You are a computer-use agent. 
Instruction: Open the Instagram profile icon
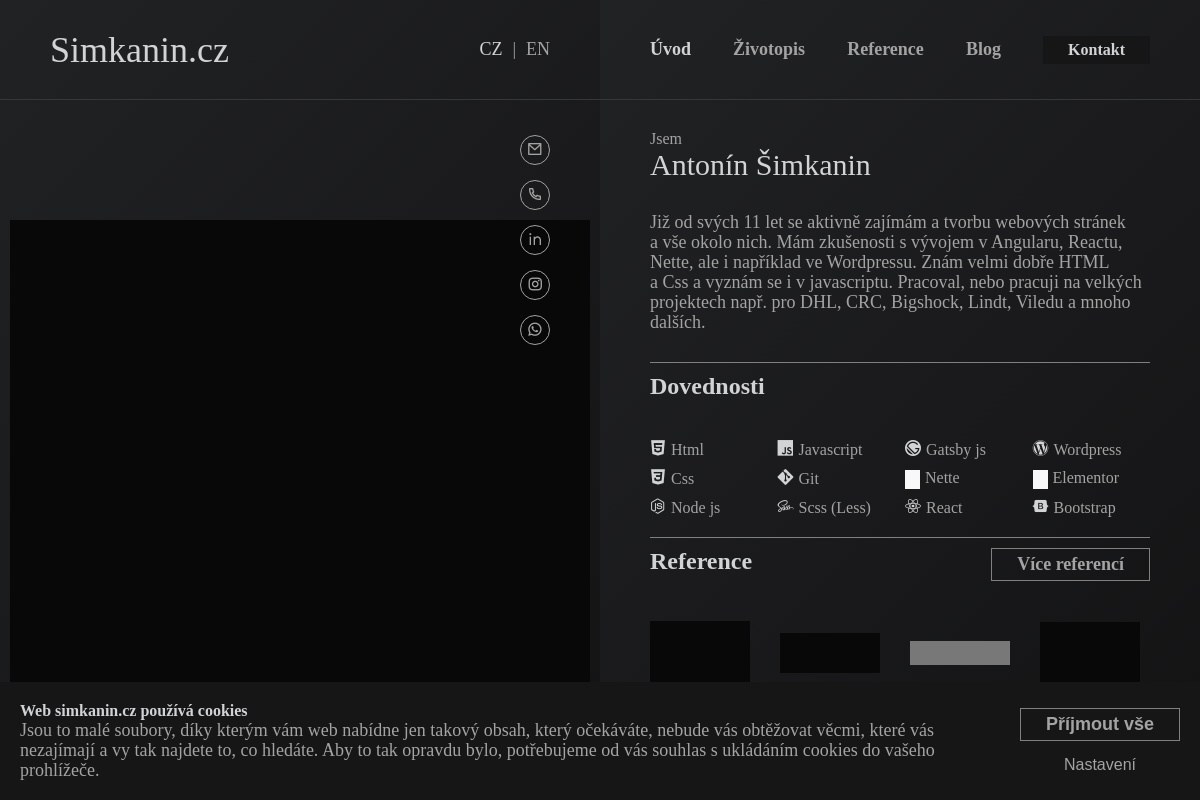click(535, 285)
